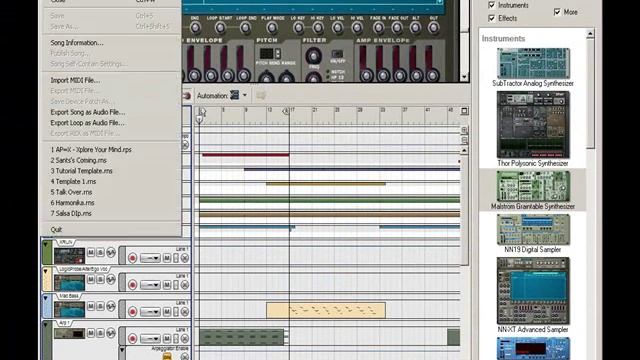640x360 pixels.
Task: Select NN-XT Advanced Sampler instrument
Action: click(x=533, y=296)
